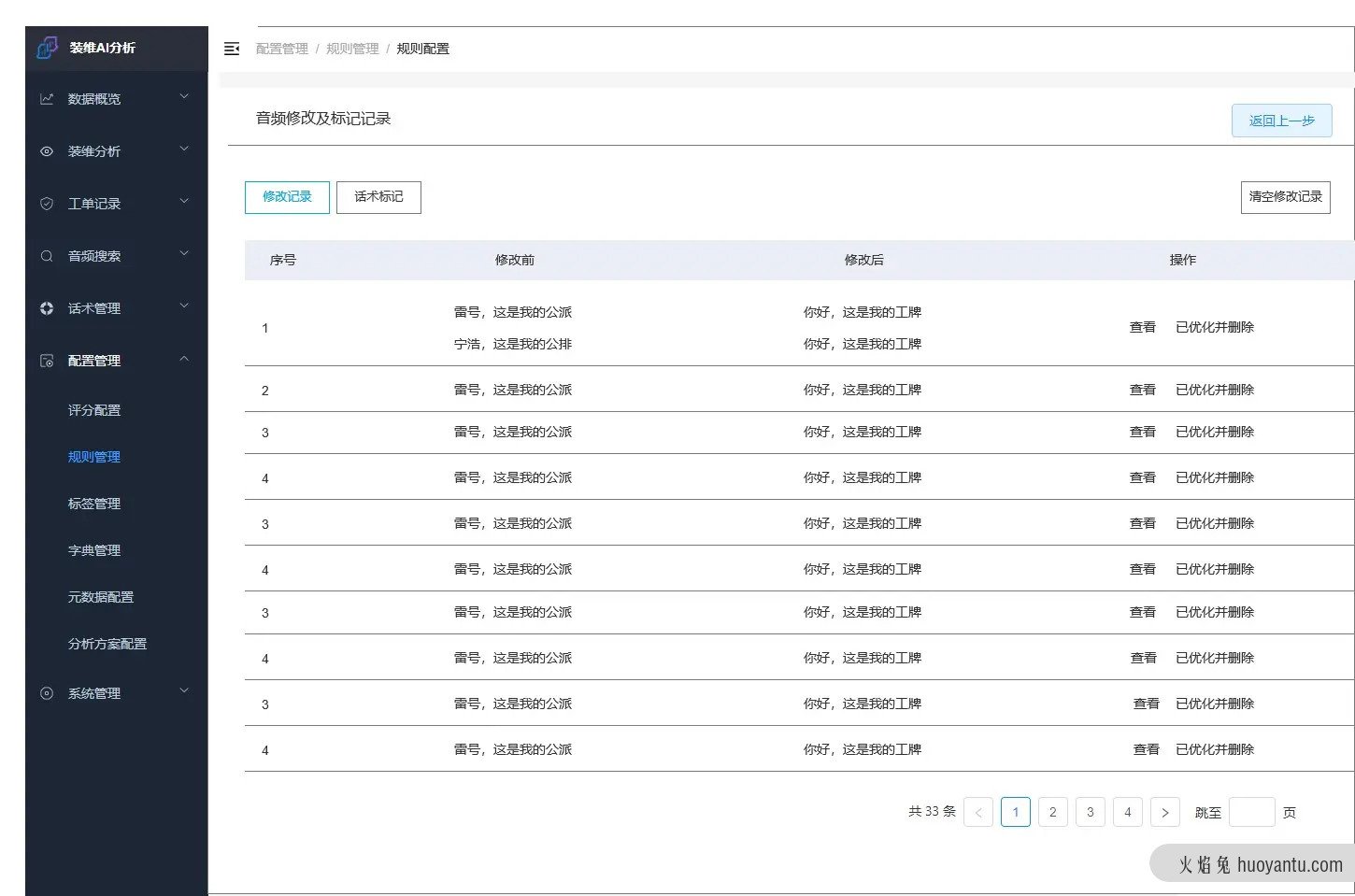Collapse the 配置管理 menu chevron
Image resolution: width=1355 pixels, height=896 pixels.
184,359
